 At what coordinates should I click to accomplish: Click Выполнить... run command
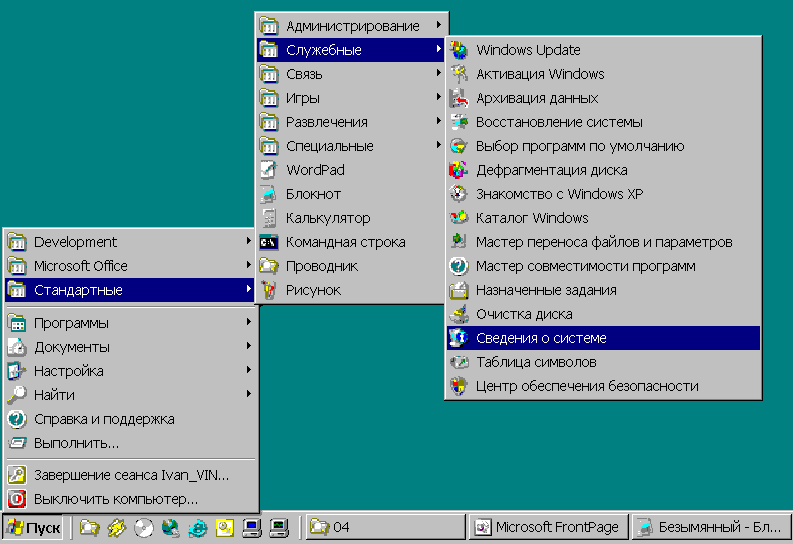(x=129, y=443)
